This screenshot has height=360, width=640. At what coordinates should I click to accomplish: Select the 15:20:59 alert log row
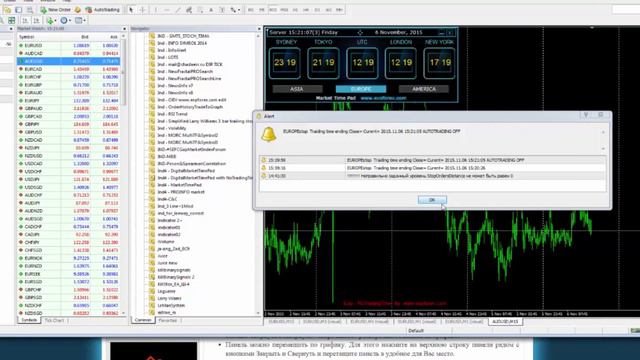[x=432, y=160]
